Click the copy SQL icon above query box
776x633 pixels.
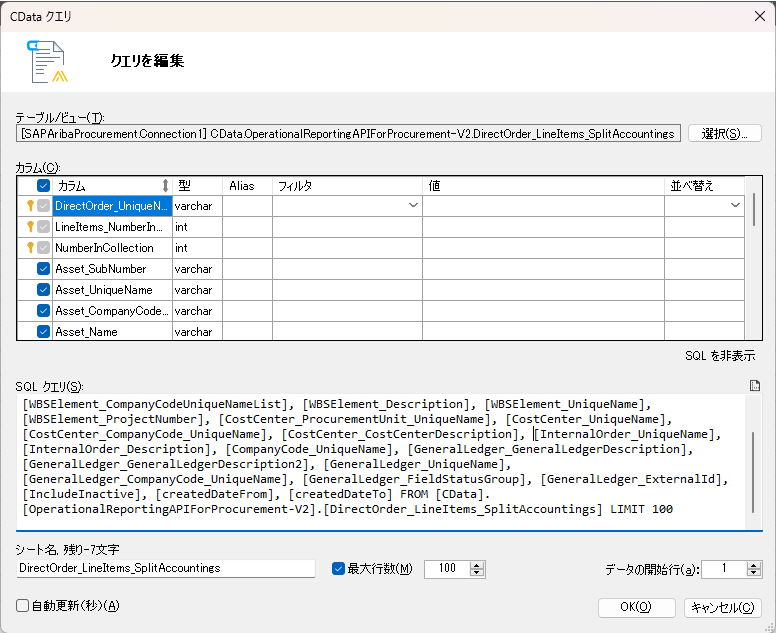tap(755, 386)
